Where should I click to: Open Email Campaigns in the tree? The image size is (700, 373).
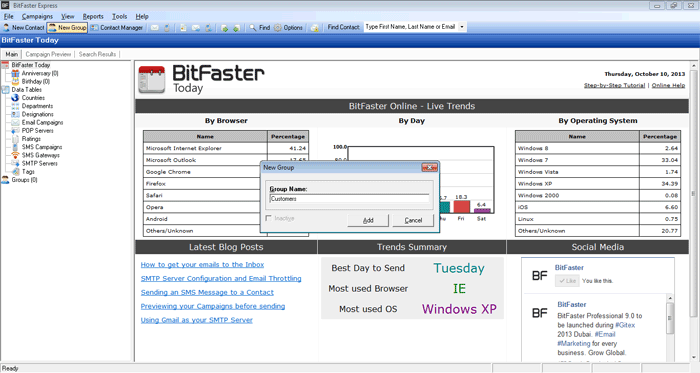click(42, 122)
